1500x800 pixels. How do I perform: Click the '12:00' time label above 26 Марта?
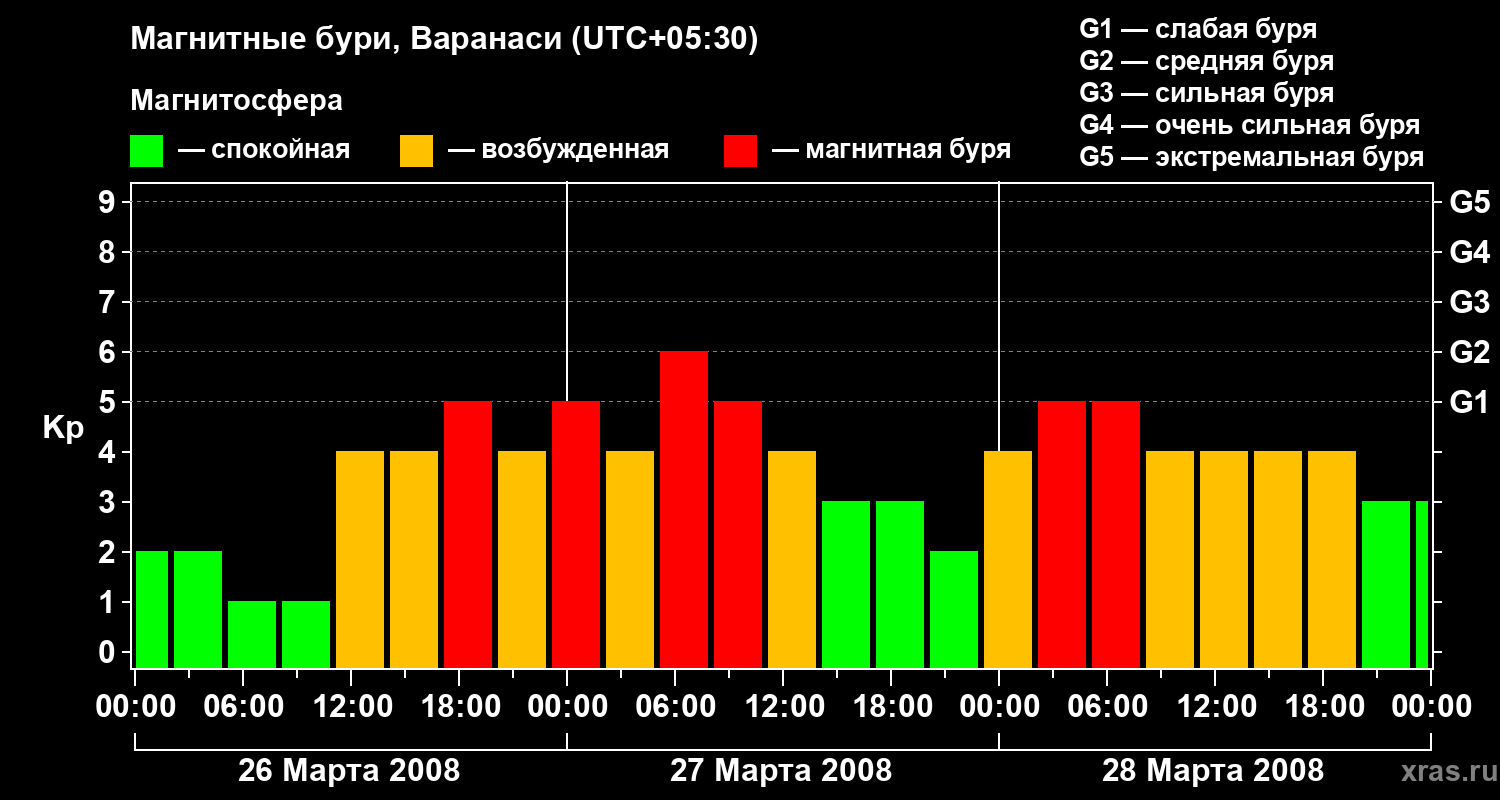click(351, 706)
